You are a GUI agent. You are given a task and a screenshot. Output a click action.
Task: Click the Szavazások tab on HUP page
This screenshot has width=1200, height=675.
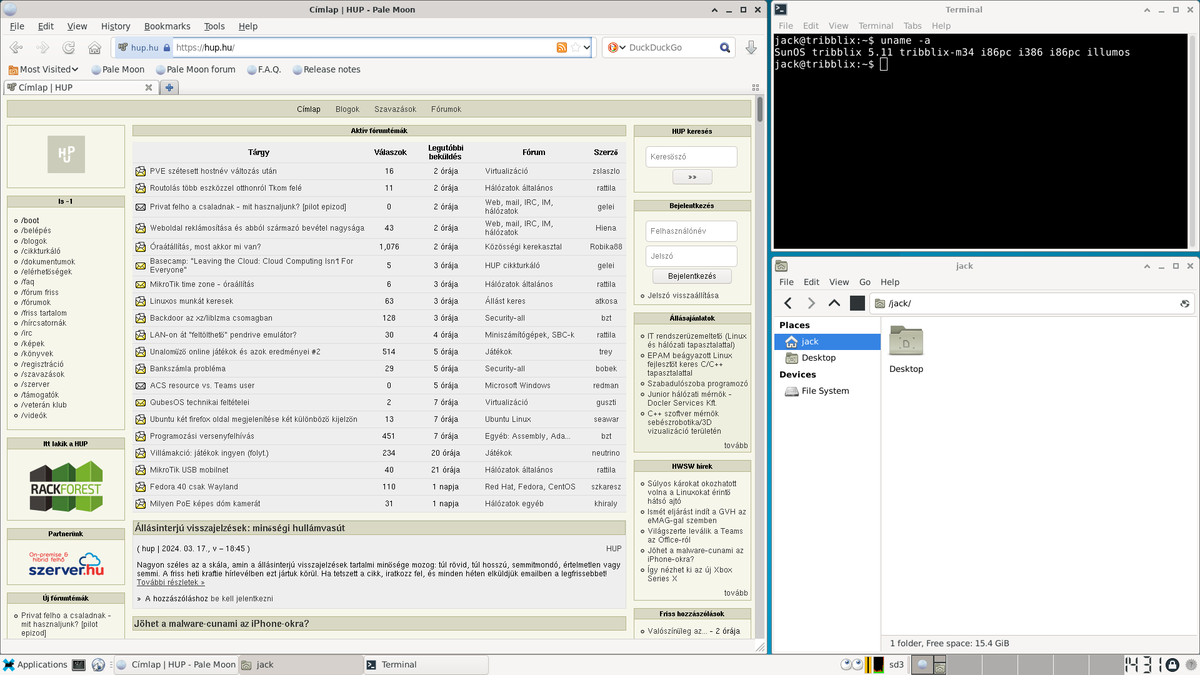[395, 109]
